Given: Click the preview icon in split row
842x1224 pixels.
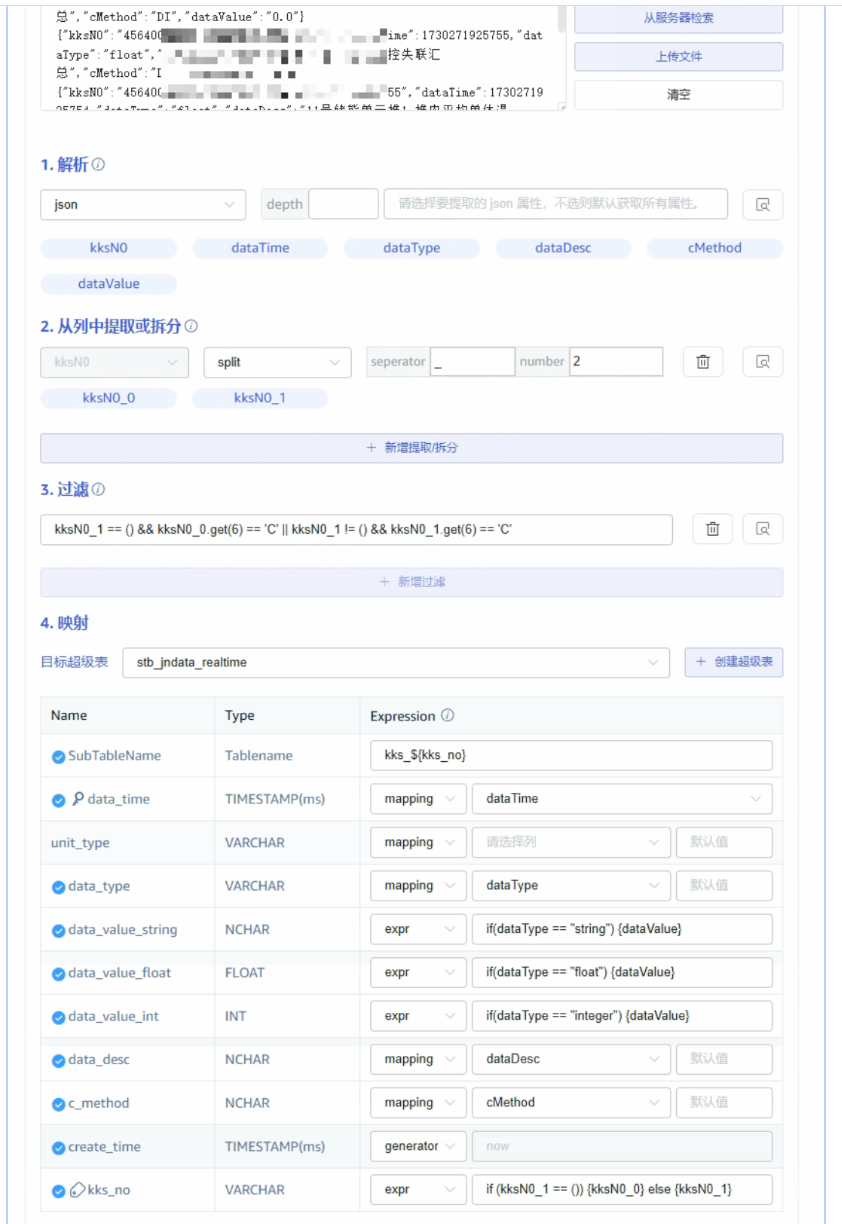Looking at the screenshot, I should 762,362.
